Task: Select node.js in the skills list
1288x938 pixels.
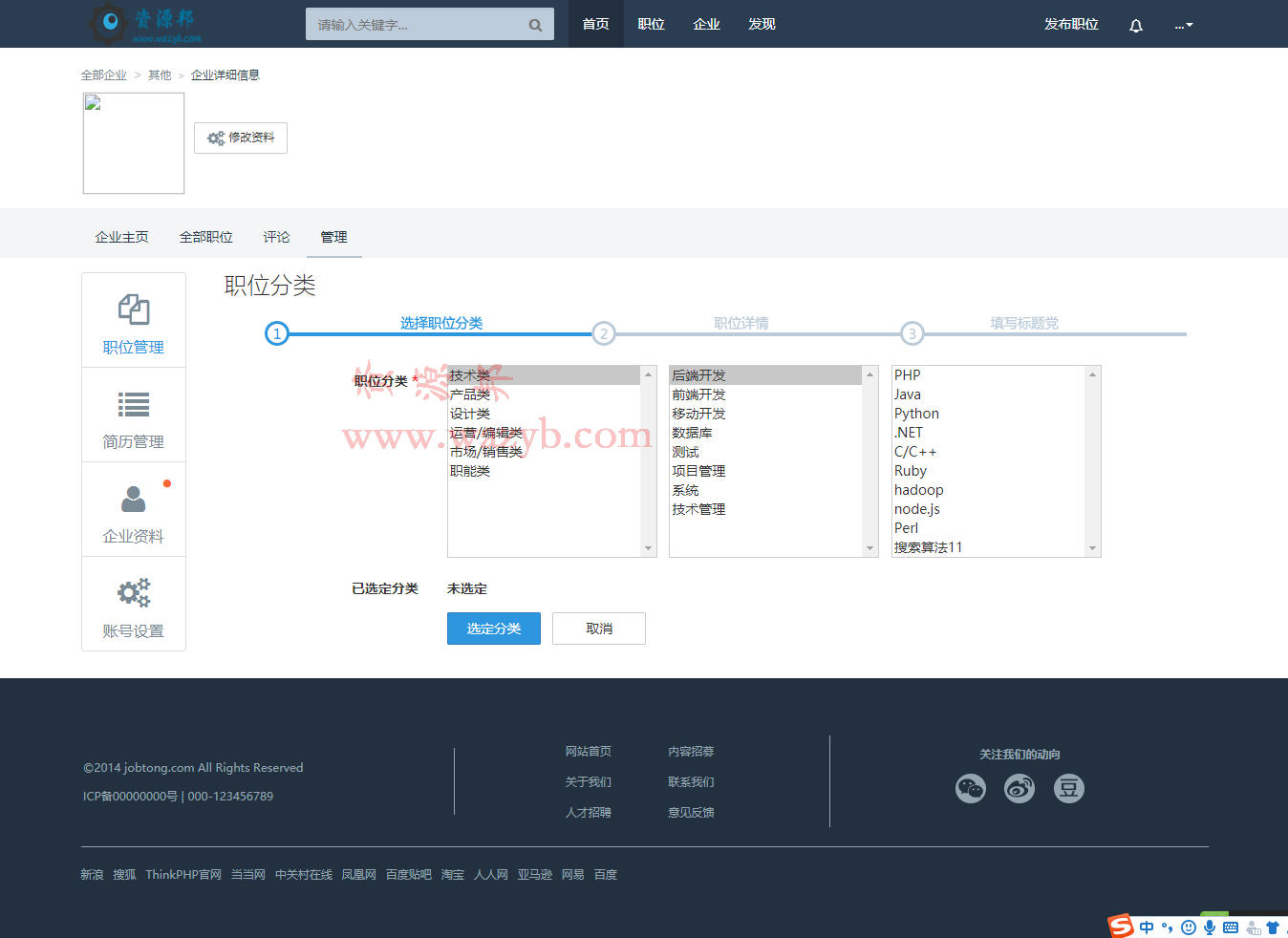Action: (989, 509)
